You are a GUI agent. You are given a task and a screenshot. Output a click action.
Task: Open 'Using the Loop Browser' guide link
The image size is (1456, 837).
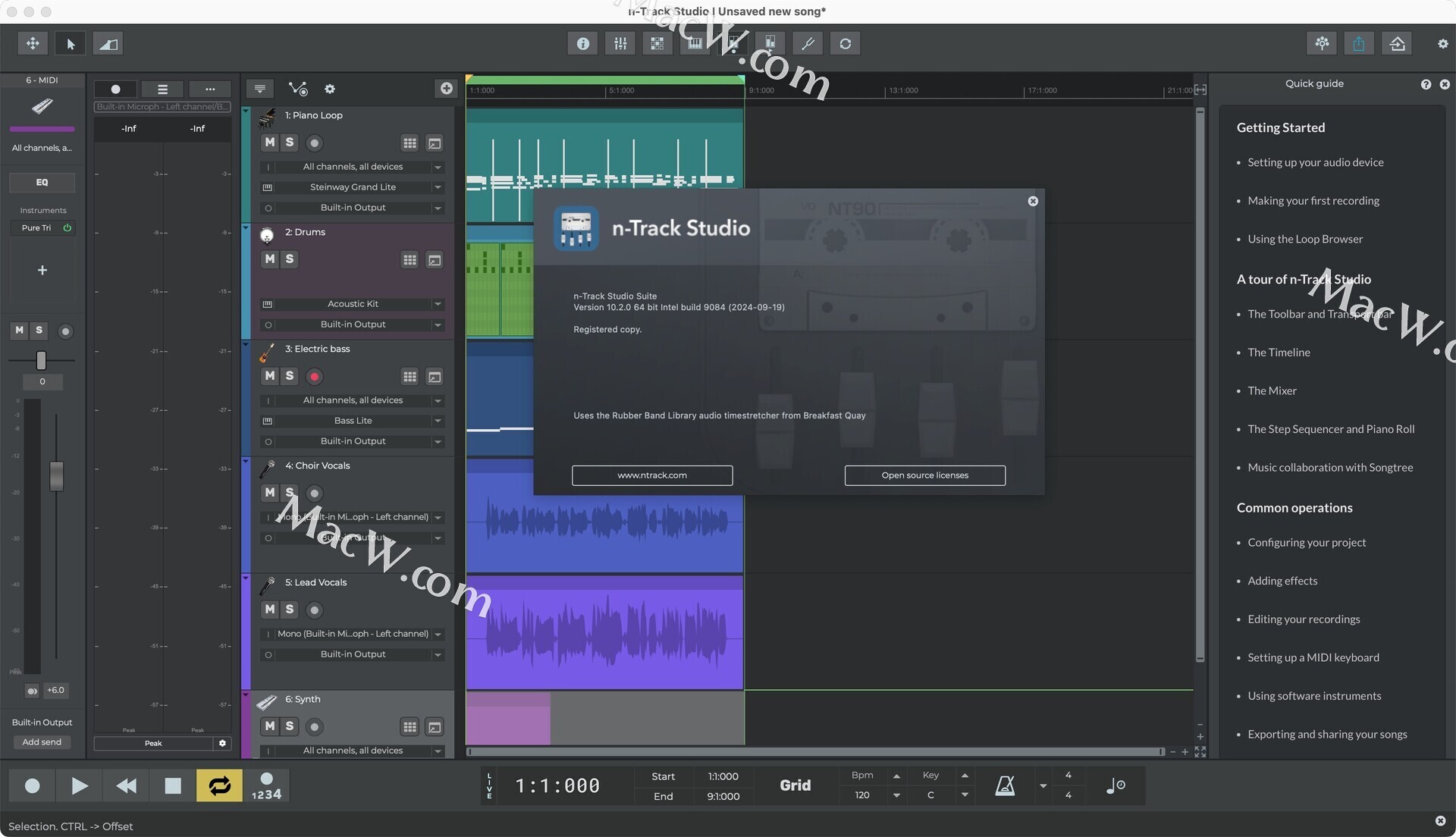1305,239
